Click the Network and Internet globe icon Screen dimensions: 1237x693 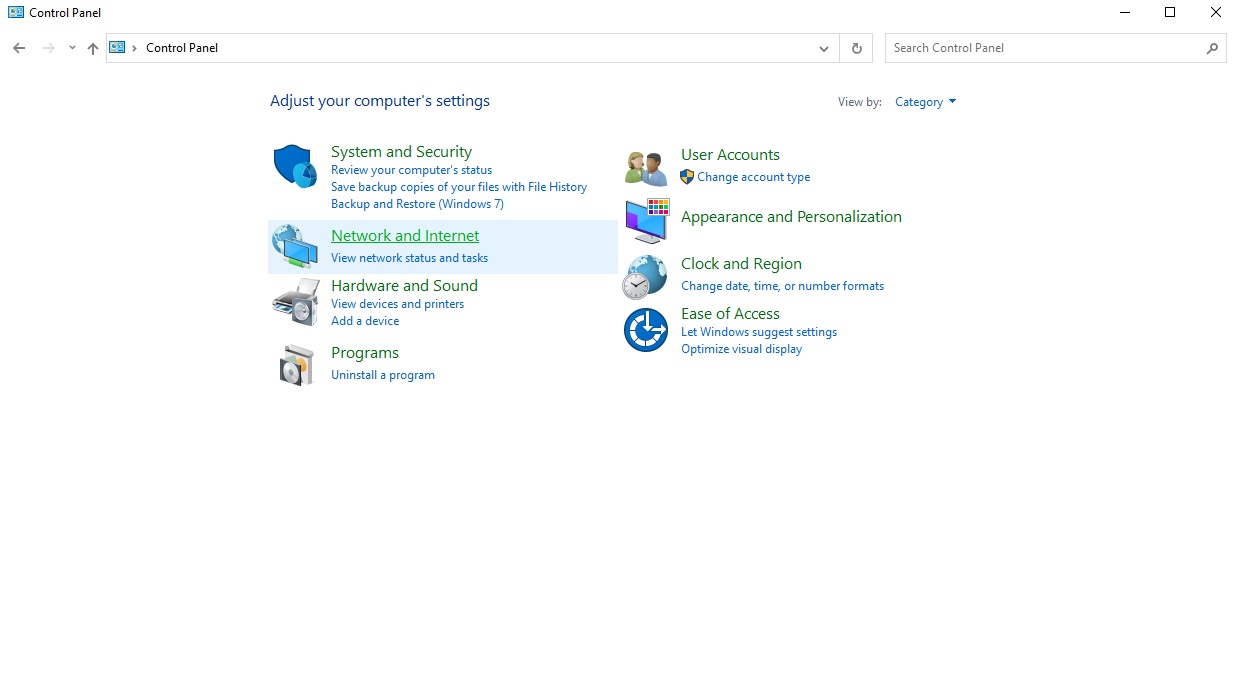295,246
